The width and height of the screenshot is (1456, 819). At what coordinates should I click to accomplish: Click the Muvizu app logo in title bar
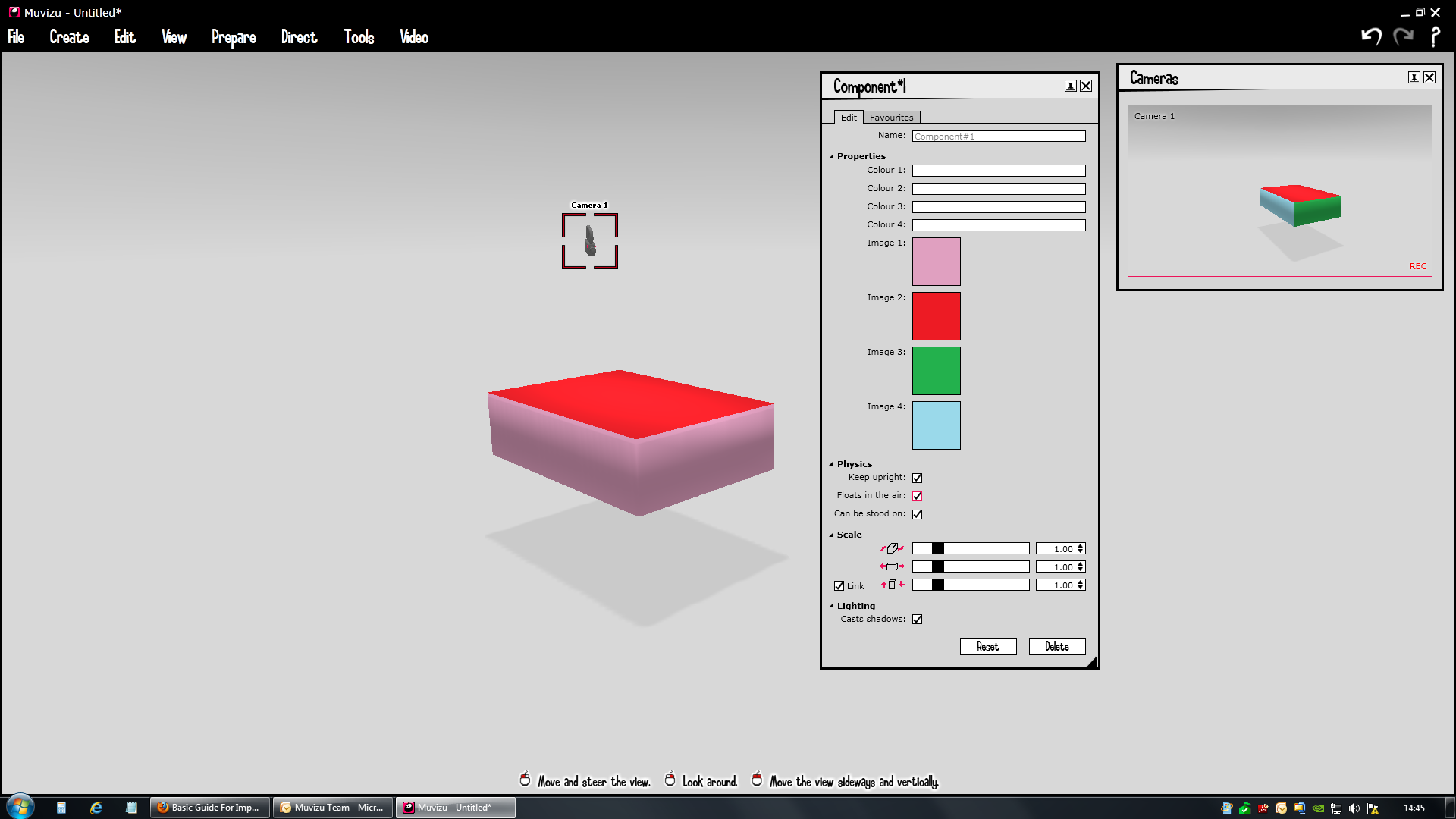click(14, 12)
